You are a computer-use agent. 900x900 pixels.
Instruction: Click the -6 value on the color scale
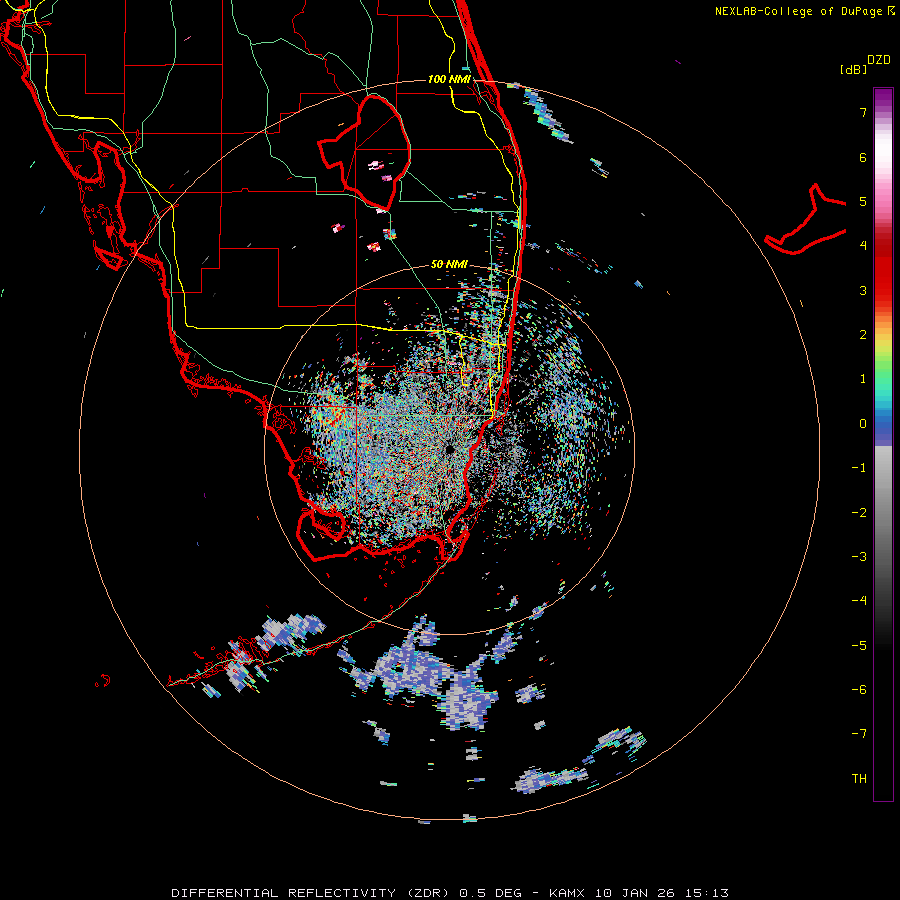coord(859,690)
